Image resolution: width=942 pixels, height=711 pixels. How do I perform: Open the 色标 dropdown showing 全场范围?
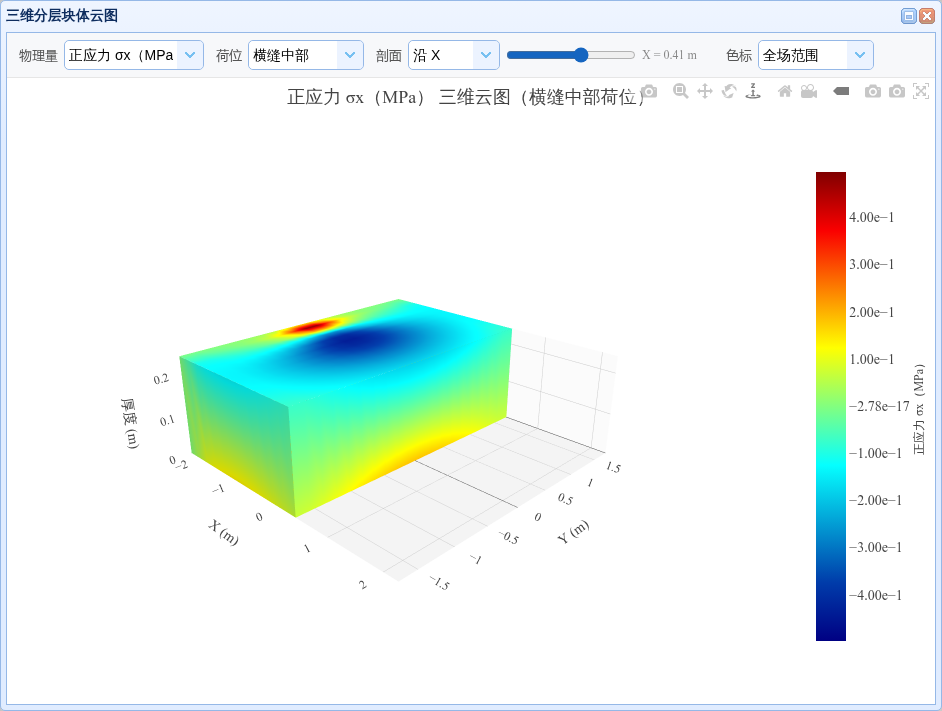pyautogui.click(x=816, y=55)
